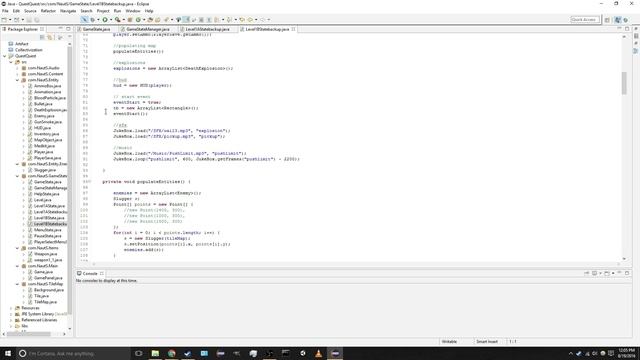The image size is (640, 360).
Task: Click the Java perspective icon
Action: 618,20
